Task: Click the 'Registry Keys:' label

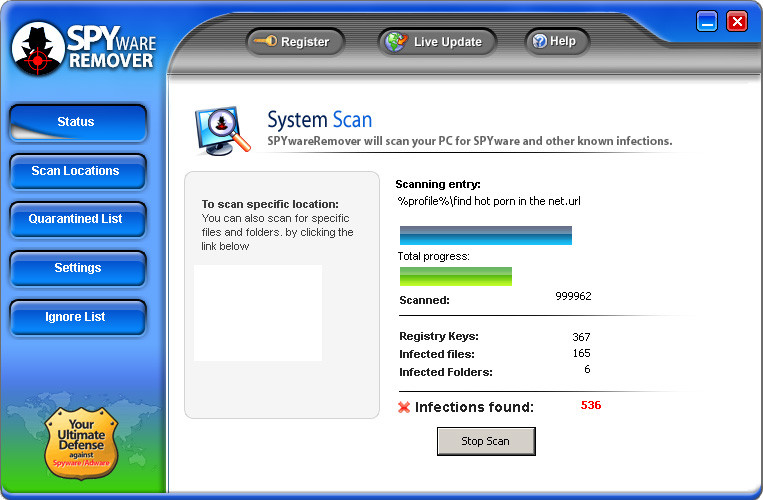Action: [x=439, y=336]
